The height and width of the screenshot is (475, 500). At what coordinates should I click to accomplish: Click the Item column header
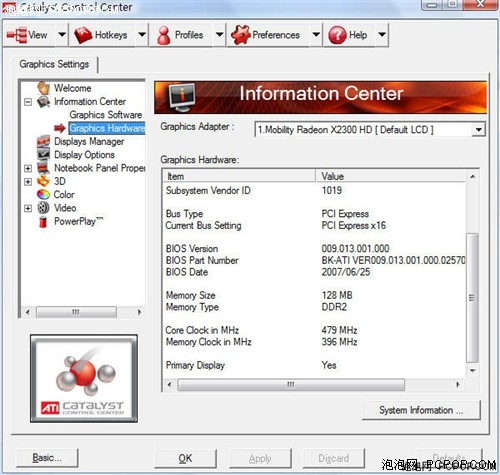[x=239, y=176]
